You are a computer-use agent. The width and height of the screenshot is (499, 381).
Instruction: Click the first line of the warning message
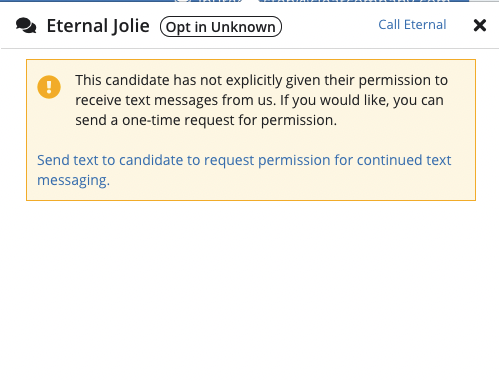tap(261, 80)
